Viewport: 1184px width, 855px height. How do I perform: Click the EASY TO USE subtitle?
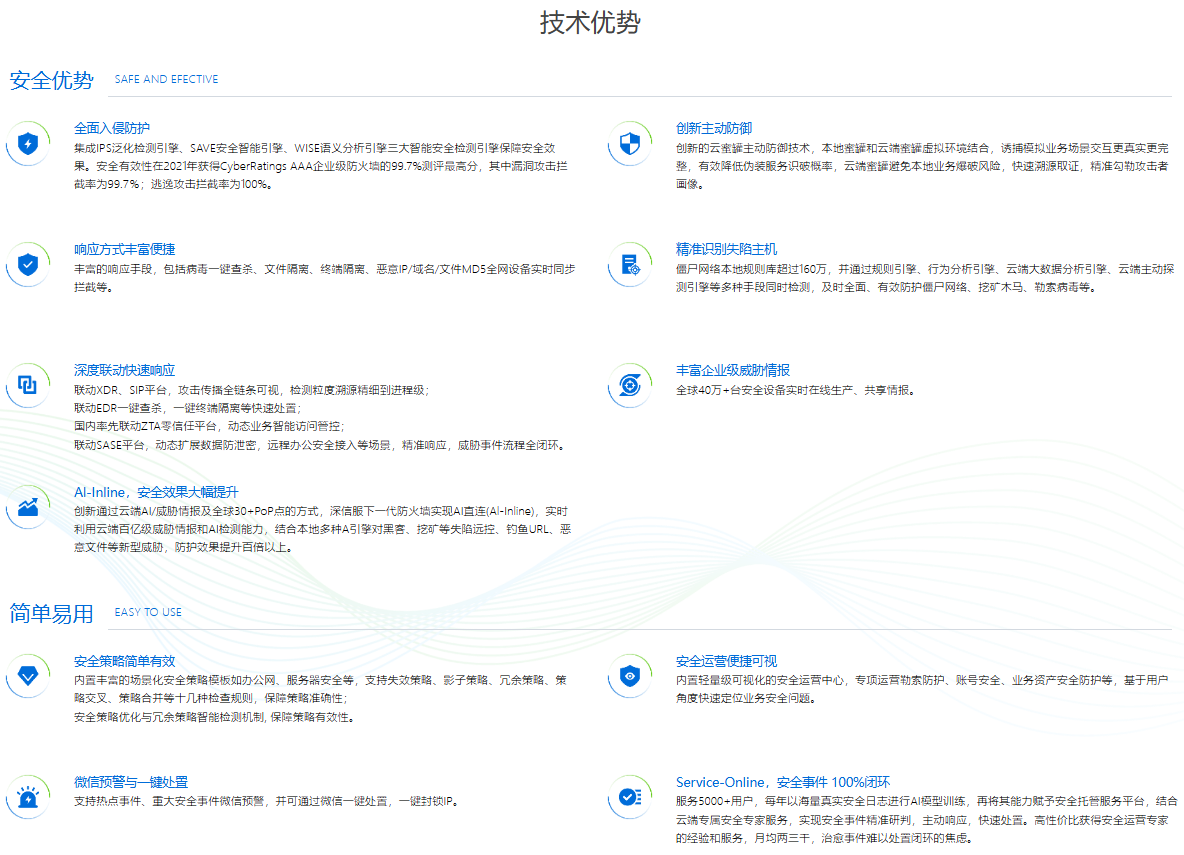pyautogui.click(x=148, y=613)
